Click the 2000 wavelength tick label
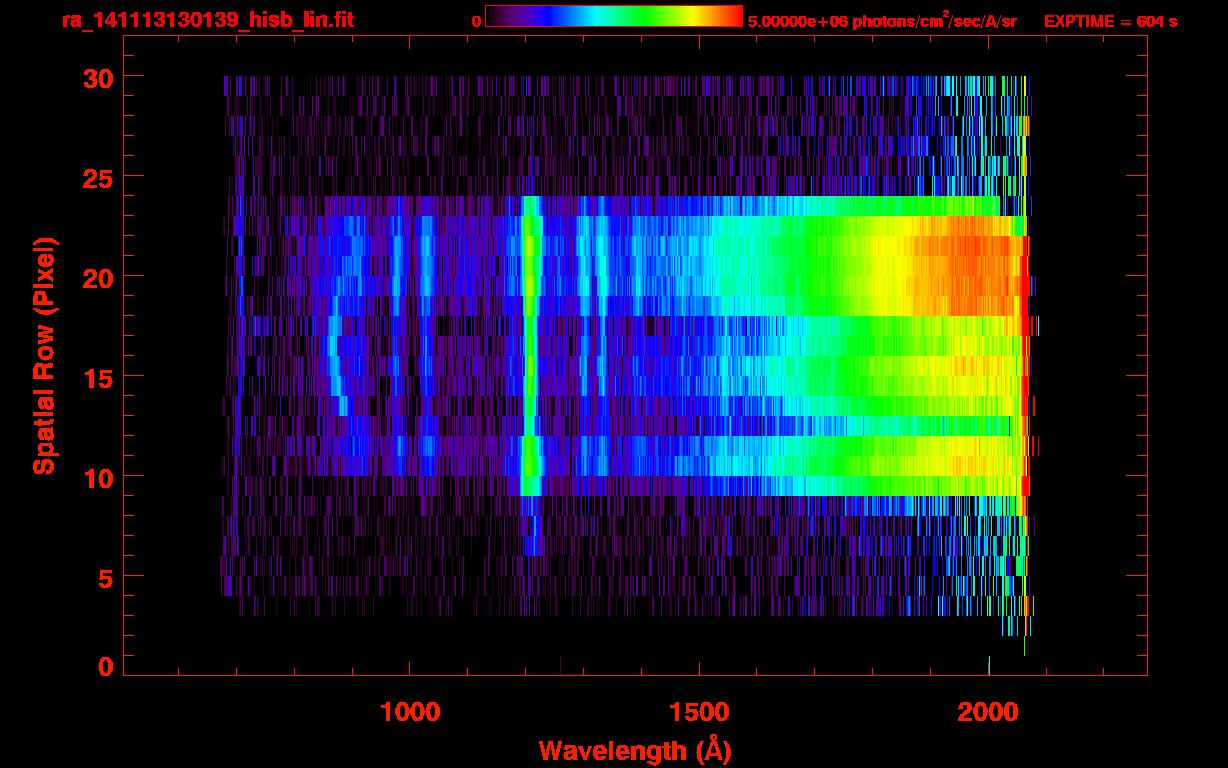1228x768 pixels. tap(988, 712)
